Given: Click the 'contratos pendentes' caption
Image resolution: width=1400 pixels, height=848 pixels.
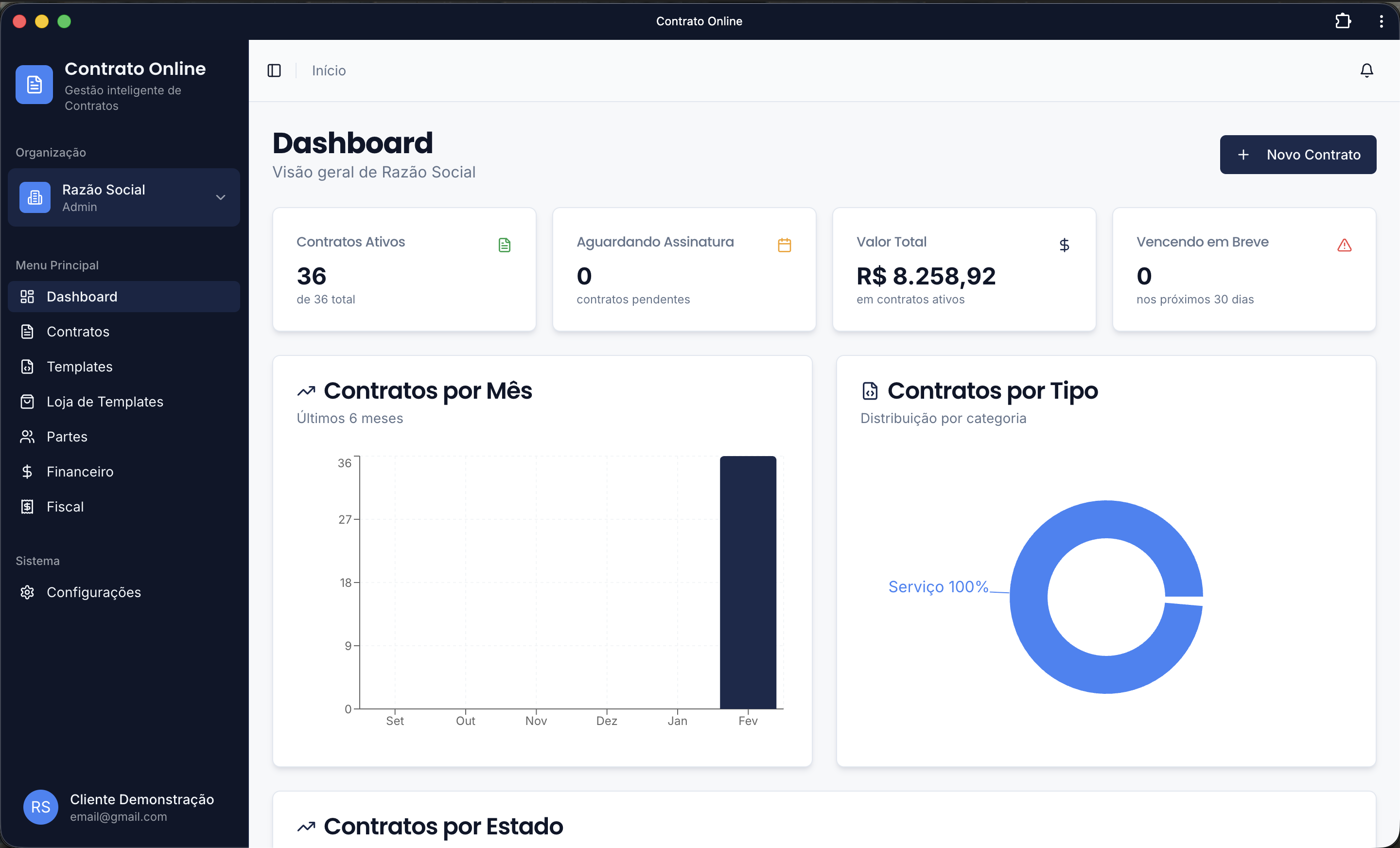Looking at the screenshot, I should pos(633,300).
